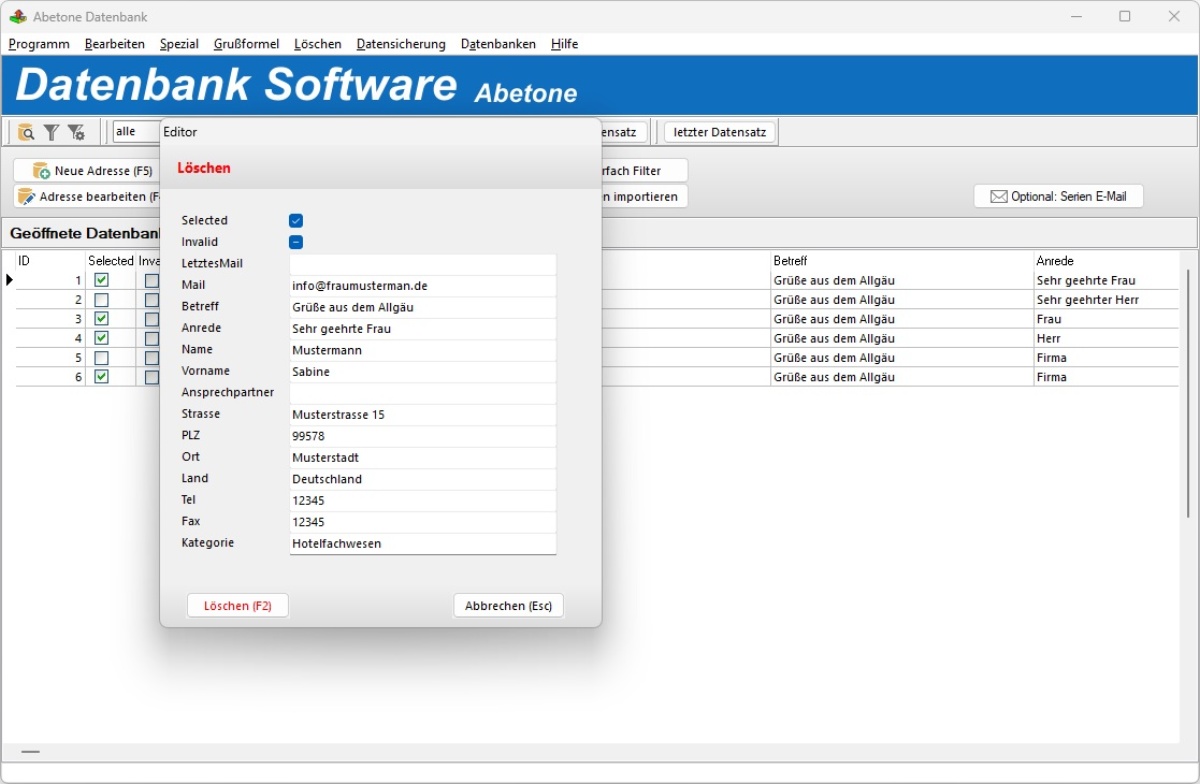Click the Adresse bearbeiten pencil icon
The image size is (1200, 784).
tap(27, 196)
